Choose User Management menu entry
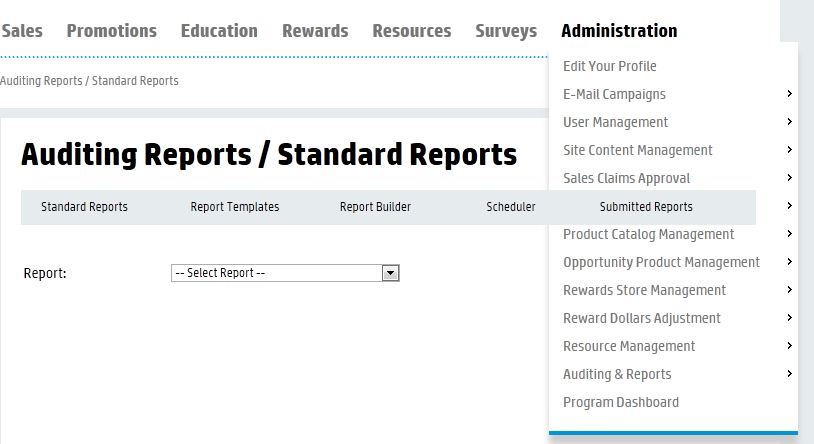 pyautogui.click(x=616, y=122)
